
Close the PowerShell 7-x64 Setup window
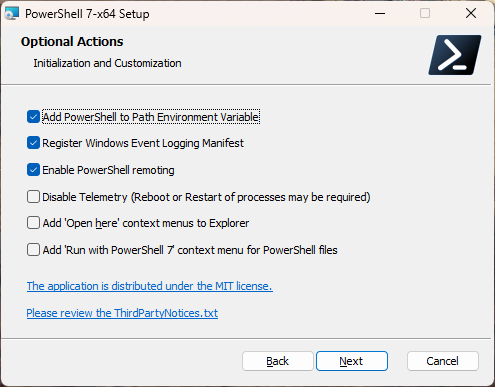pos(471,13)
